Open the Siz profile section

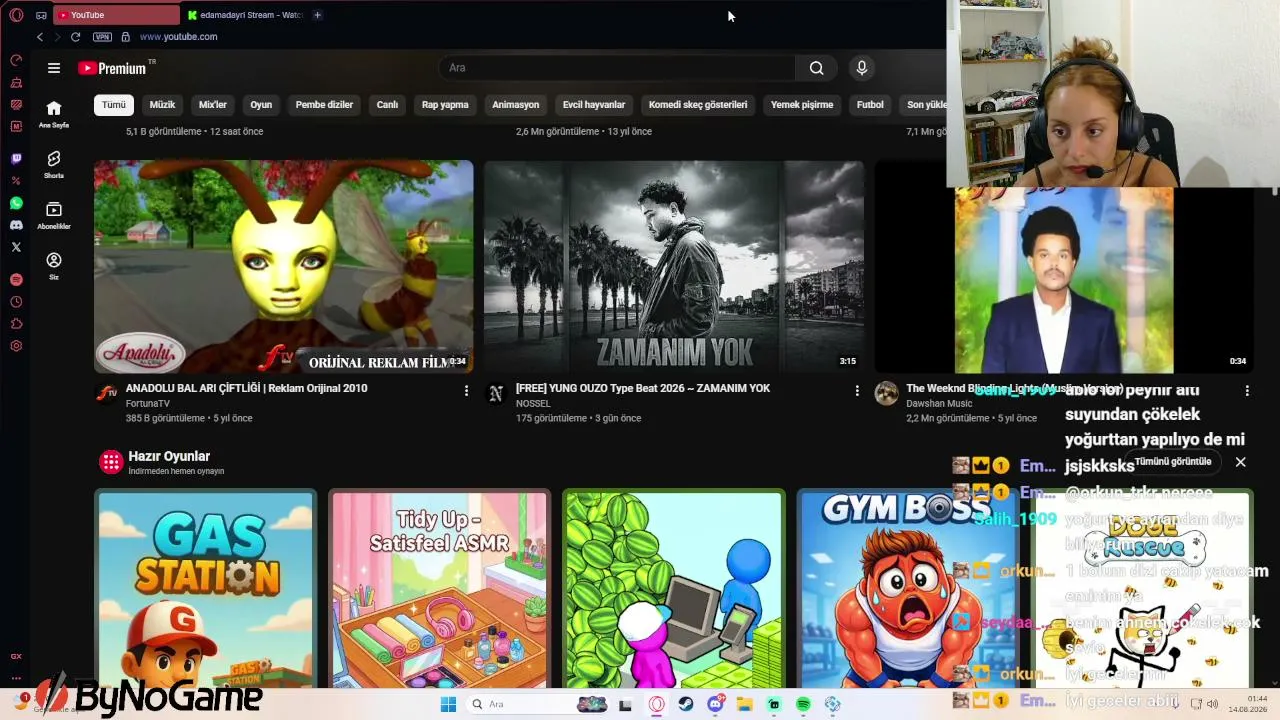[54, 265]
